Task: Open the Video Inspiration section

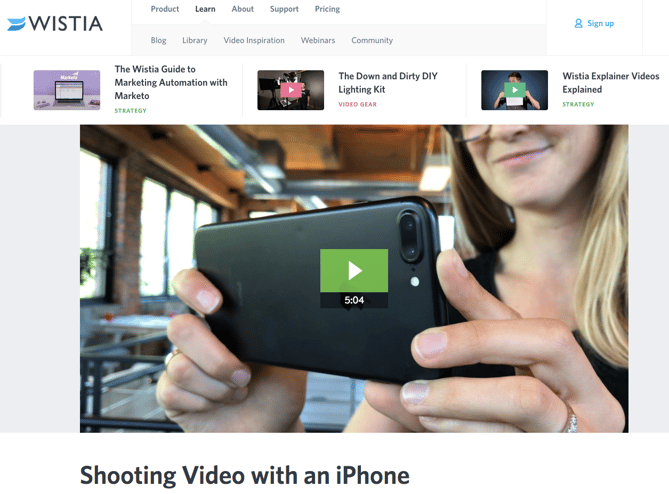Action: tap(254, 40)
